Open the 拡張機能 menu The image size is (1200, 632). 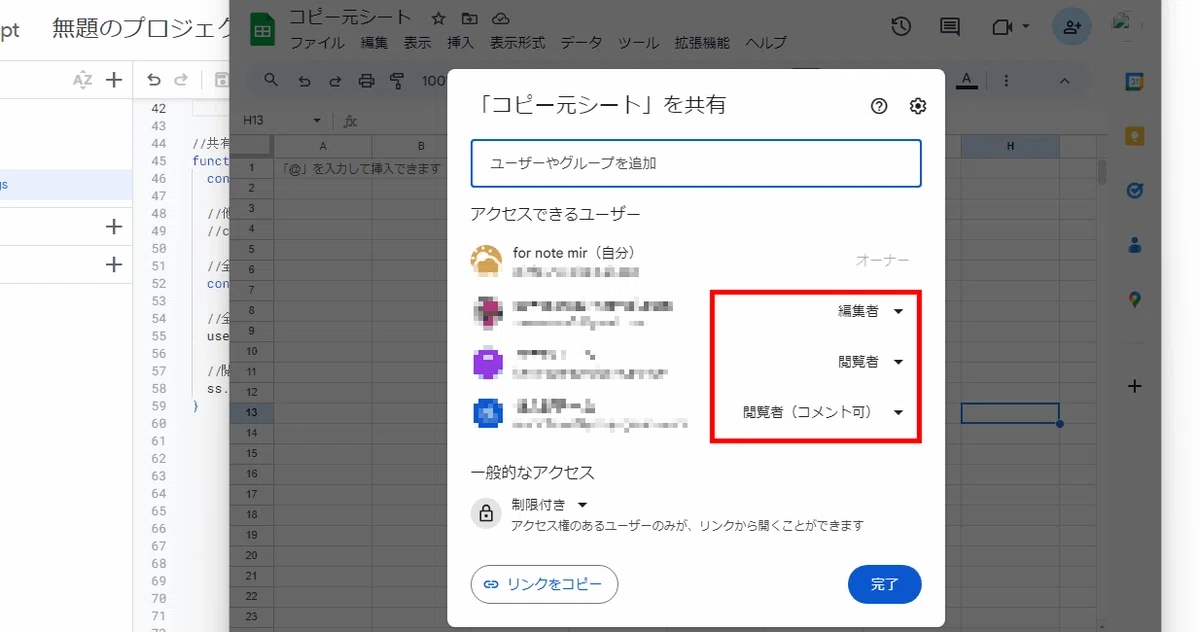click(702, 43)
